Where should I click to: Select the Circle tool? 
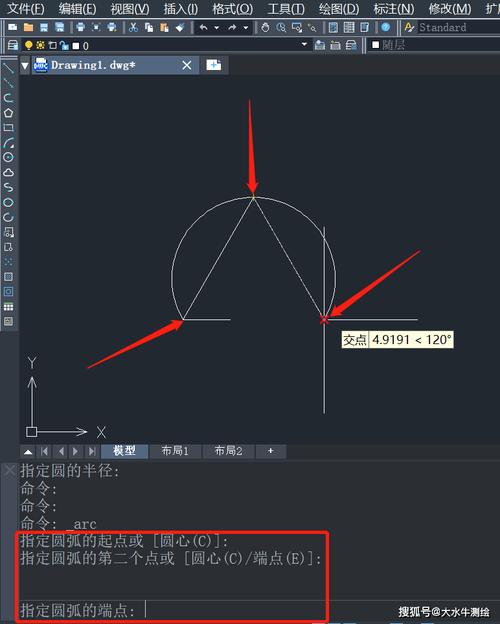[x=8, y=158]
